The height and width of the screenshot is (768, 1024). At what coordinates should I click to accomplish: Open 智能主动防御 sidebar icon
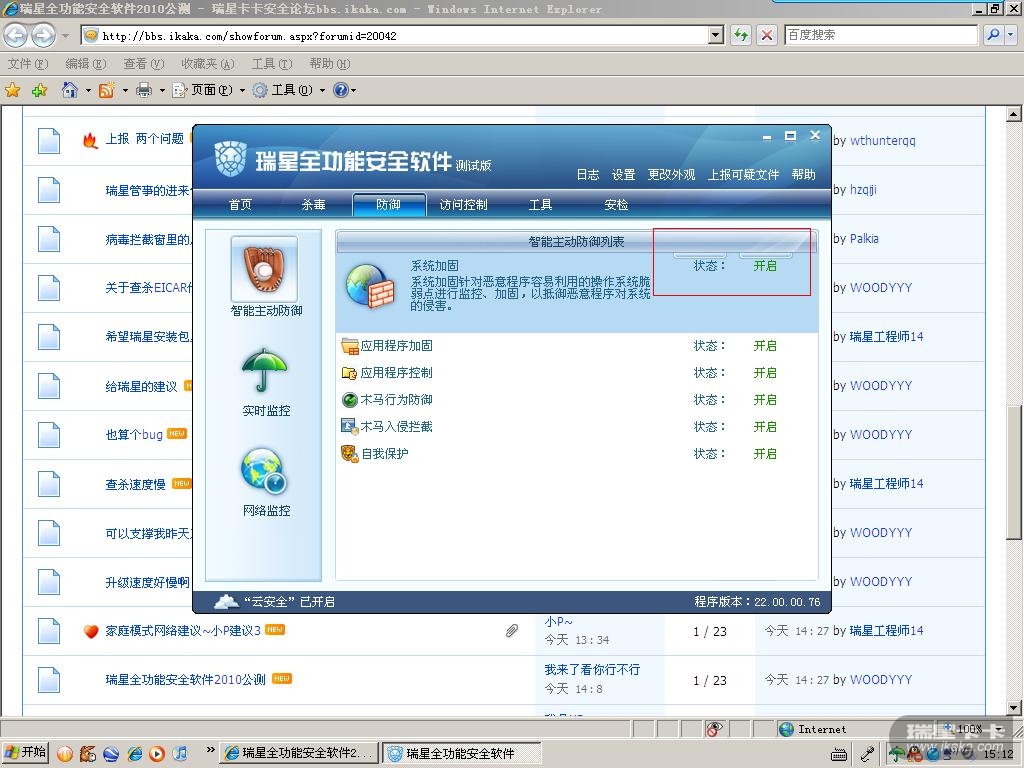pyautogui.click(x=264, y=269)
